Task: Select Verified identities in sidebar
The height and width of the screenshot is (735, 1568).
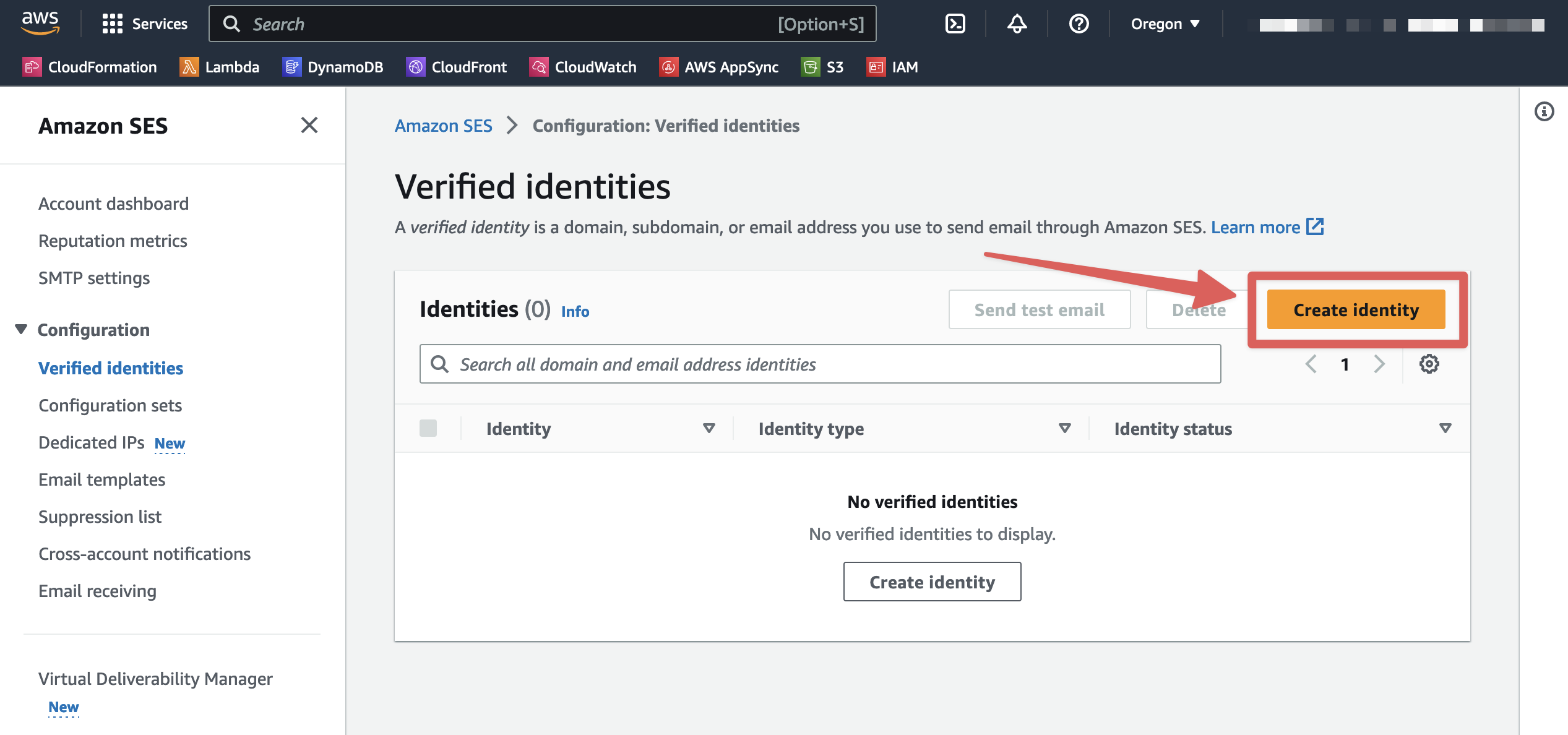Action: [x=111, y=368]
